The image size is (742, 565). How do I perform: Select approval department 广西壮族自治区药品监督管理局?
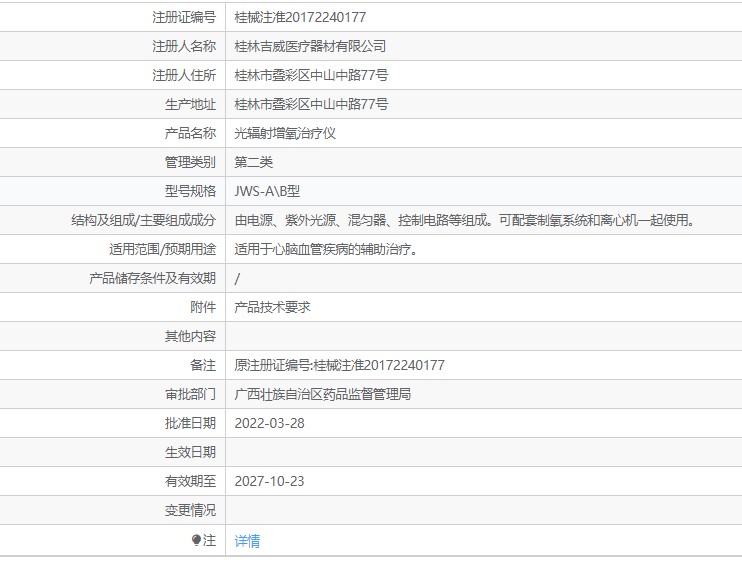point(323,394)
